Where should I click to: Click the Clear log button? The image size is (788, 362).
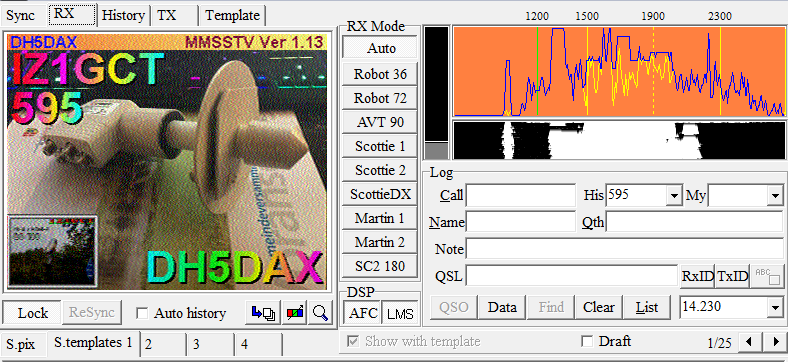[x=599, y=307]
